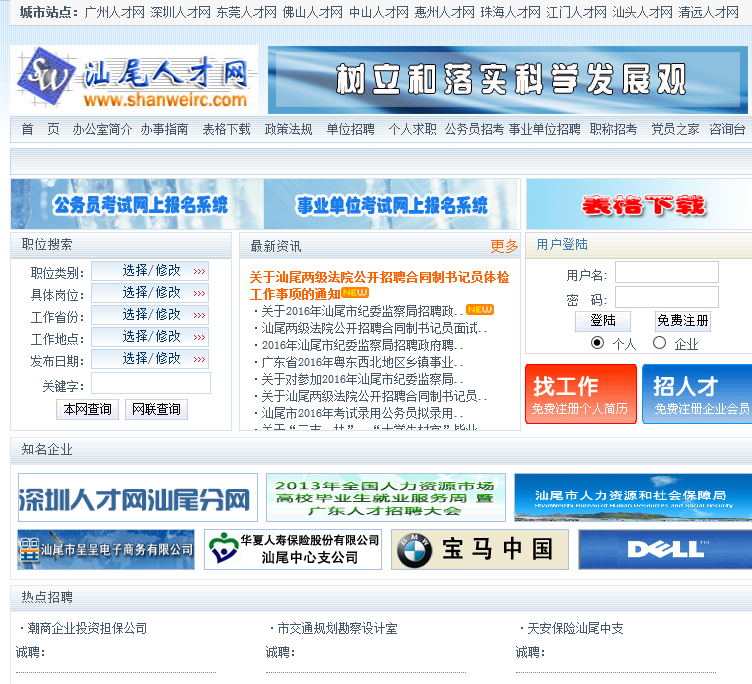
Task: Open 佛山人才网 city site link
Action: [x=313, y=12]
